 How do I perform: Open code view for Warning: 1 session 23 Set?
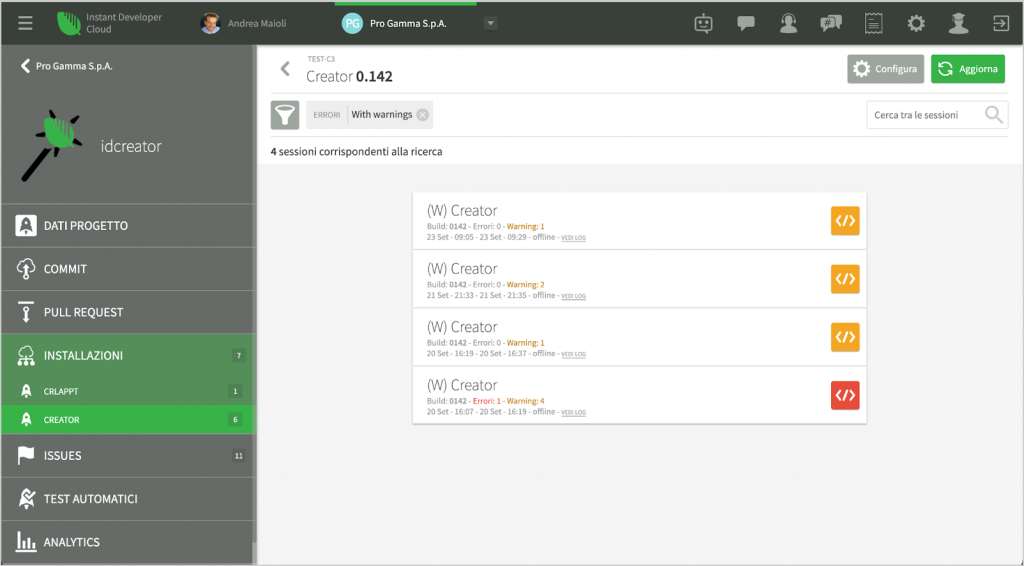coord(845,221)
